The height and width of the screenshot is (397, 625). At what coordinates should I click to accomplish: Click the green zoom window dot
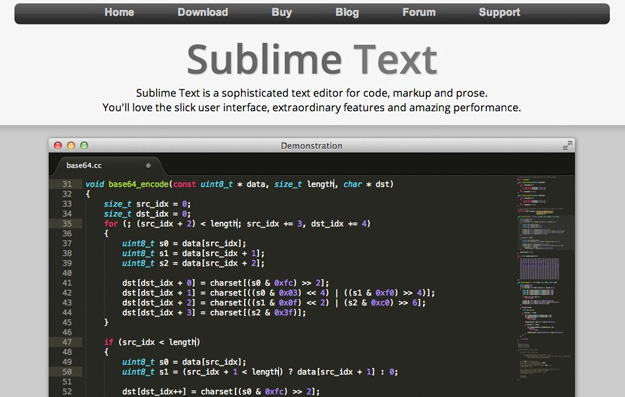(84, 145)
